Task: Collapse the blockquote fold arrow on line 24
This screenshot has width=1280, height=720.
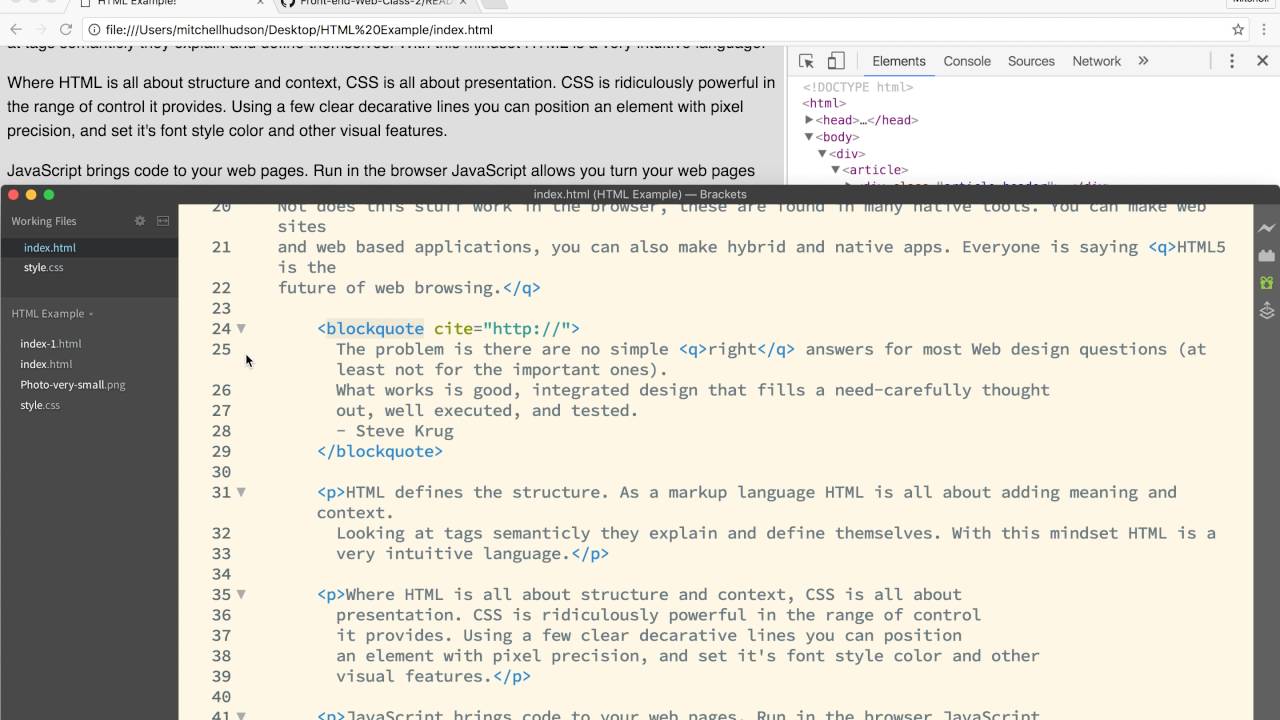Action: (x=241, y=329)
